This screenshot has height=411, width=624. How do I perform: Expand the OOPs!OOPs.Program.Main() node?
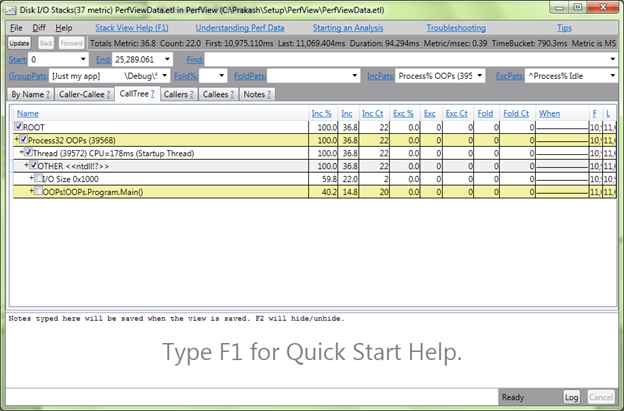click(x=31, y=191)
